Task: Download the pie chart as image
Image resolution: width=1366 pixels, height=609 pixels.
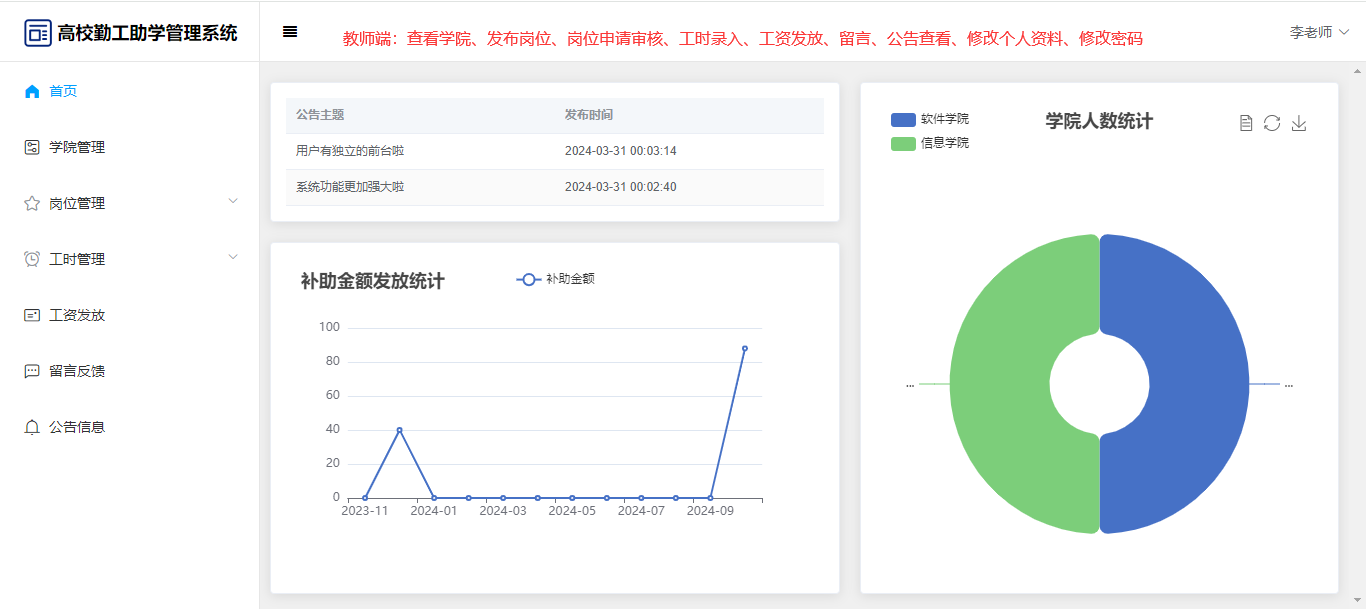Action: (x=1299, y=123)
